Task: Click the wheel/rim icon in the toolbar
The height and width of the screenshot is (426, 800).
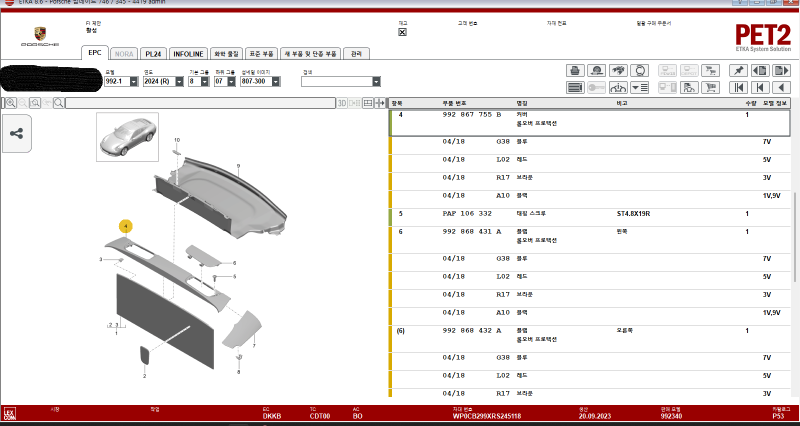Action: [x=596, y=70]
